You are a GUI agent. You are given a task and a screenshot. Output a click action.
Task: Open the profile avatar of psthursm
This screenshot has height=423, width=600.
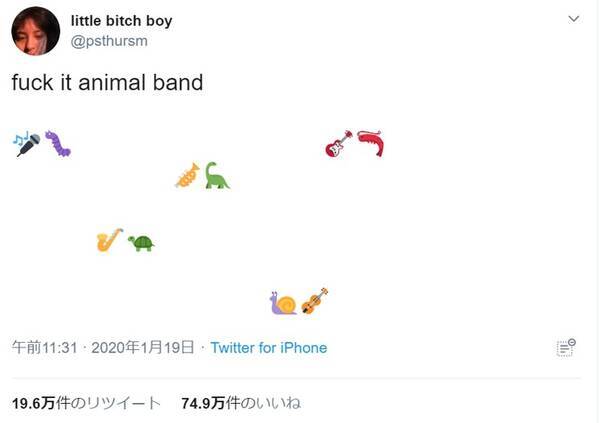pos(35,30)
